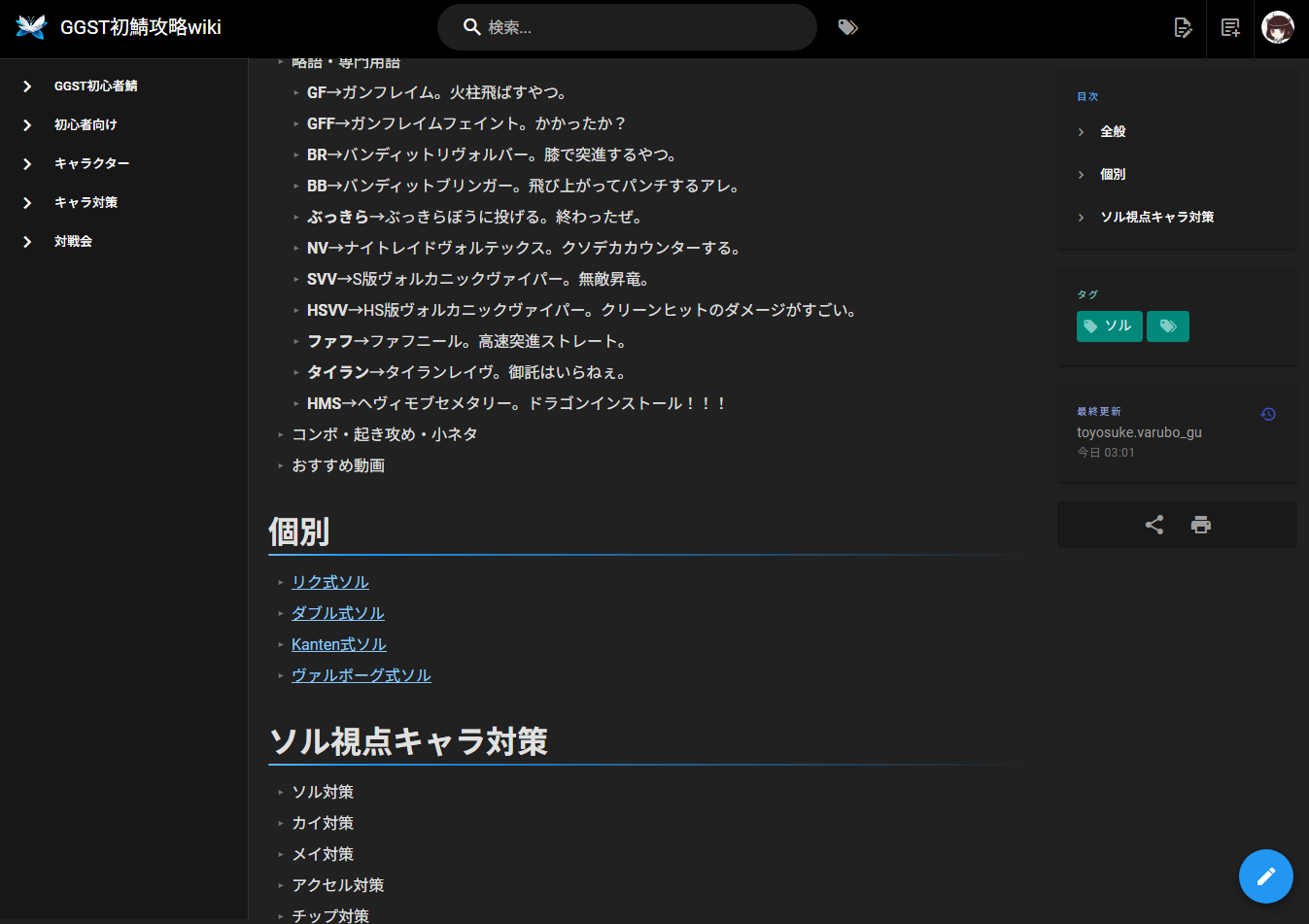Open キャラ対策 in sidebar
Screen dimensions: 1309x924
click(x=86, y=203)
